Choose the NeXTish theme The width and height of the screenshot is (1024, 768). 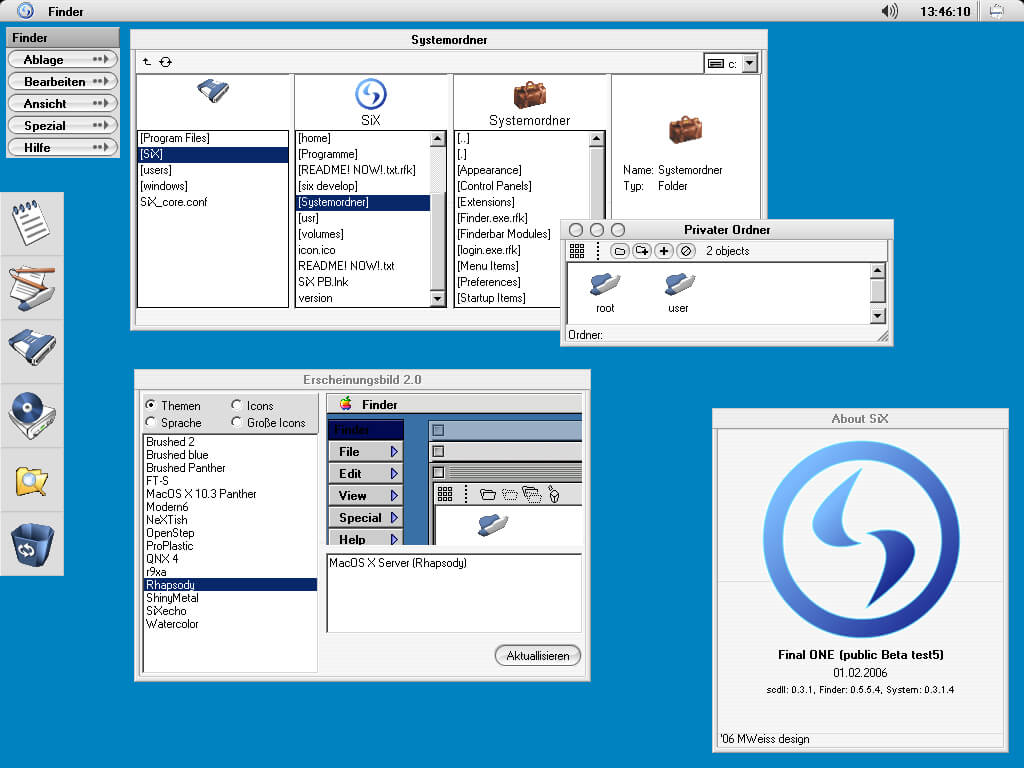point(230,520)
